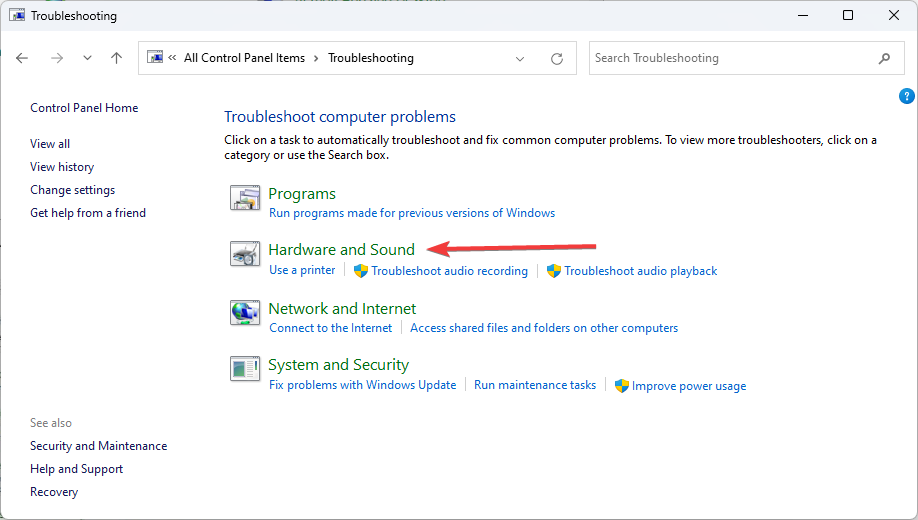Click the forward arrow navigation button
This screenshot has height=520, width=918.
57,58
